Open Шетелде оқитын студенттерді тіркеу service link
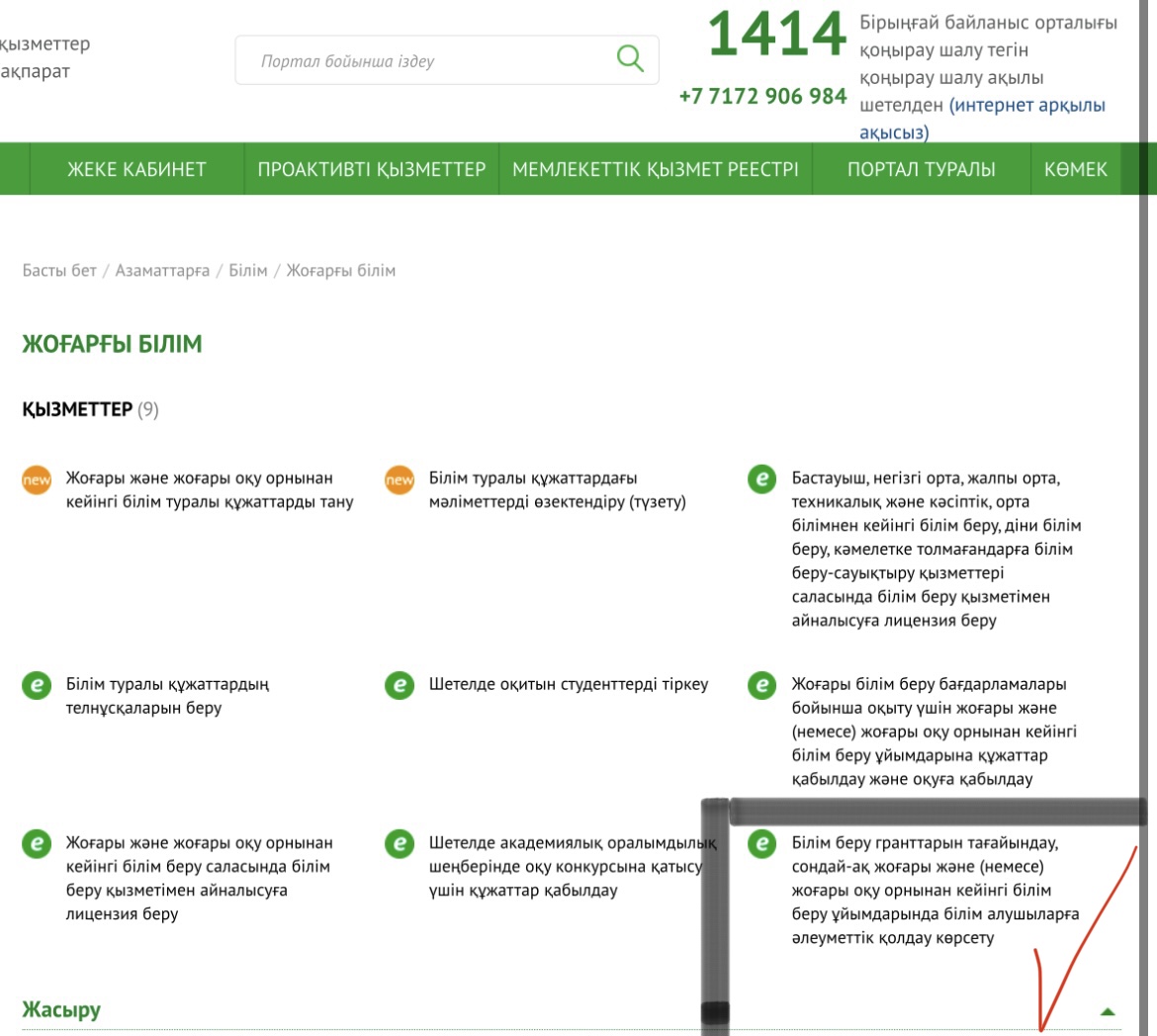This screenshot has width=1157, height=1036. point(569,684)
